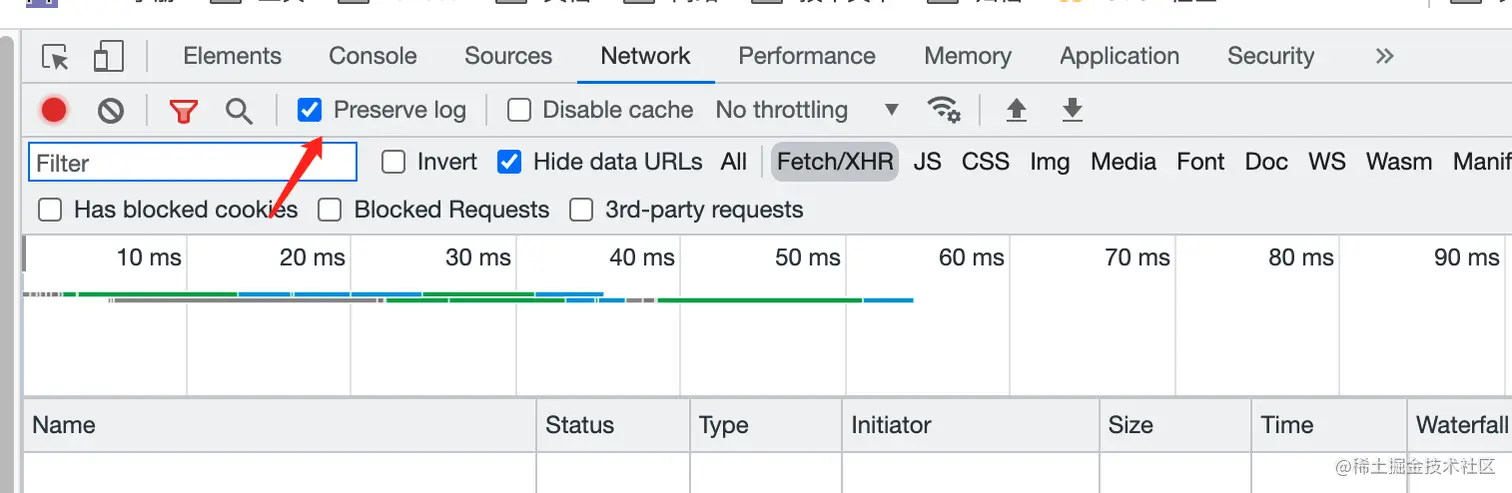This screenshot has width=1512, height=493.
Task: Export HAR file with download arrow
Action: pos(1072,109)
